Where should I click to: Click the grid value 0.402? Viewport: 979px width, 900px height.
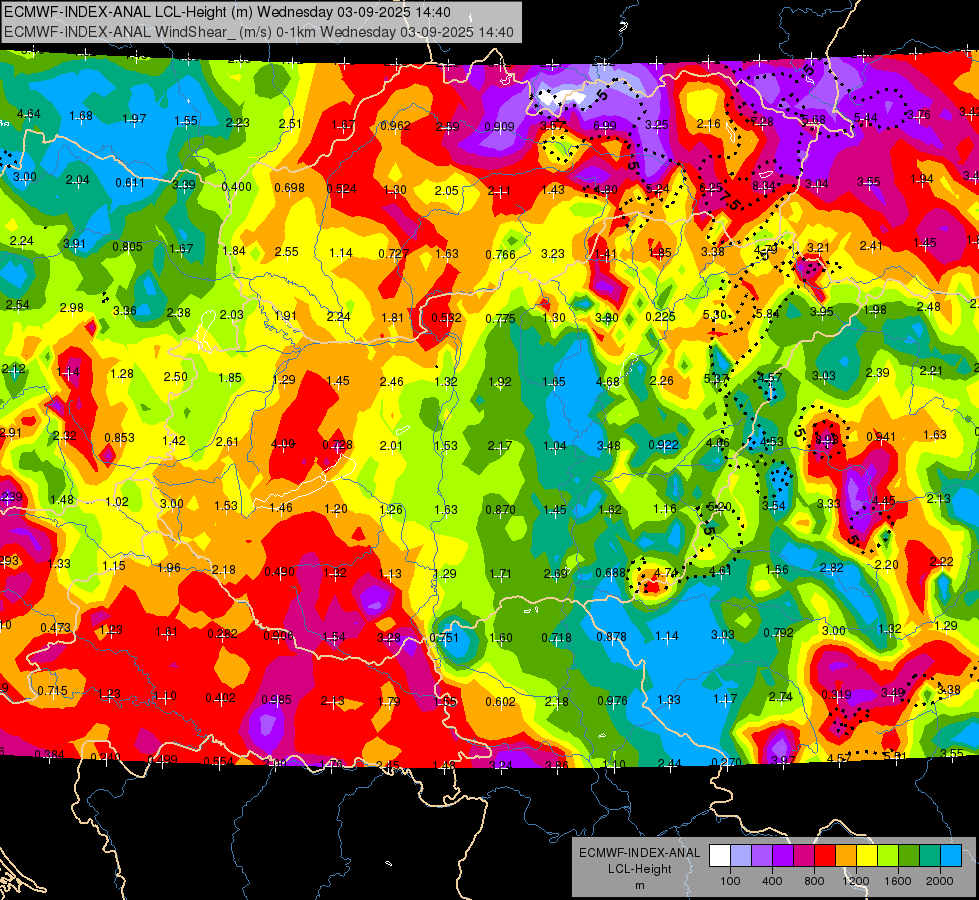(220, 698)
